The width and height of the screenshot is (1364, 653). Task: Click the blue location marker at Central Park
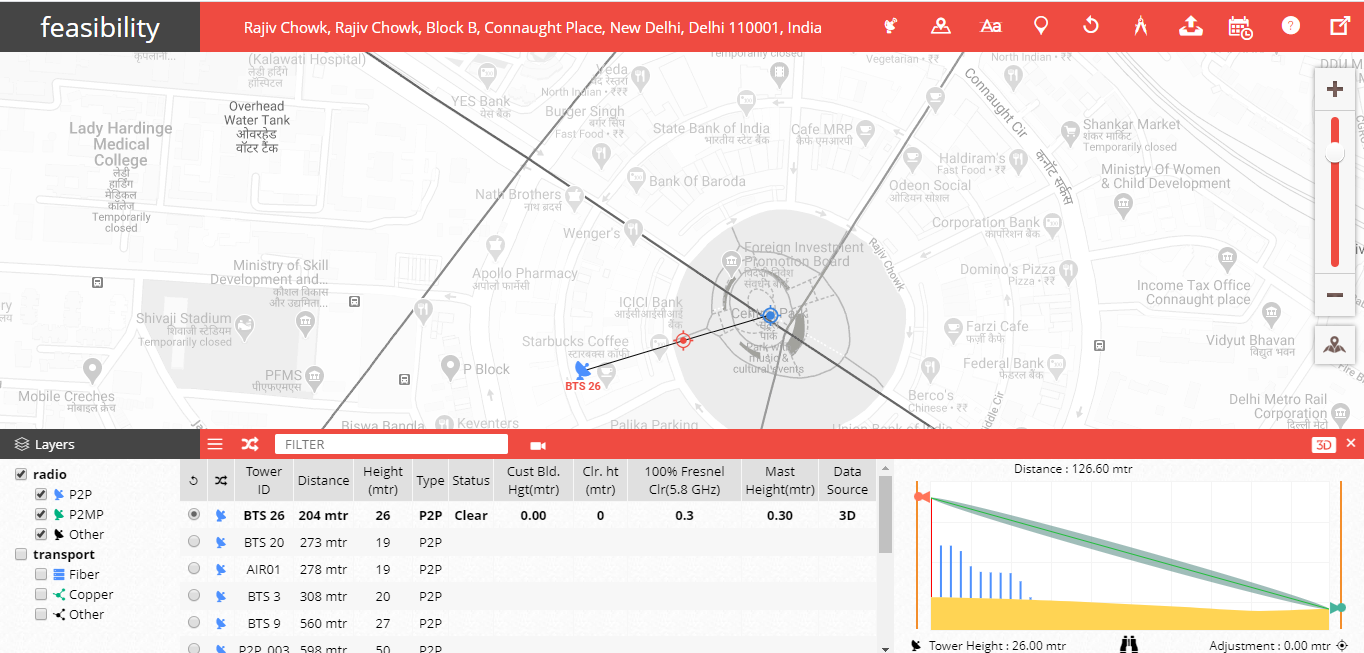coord(770,316)
